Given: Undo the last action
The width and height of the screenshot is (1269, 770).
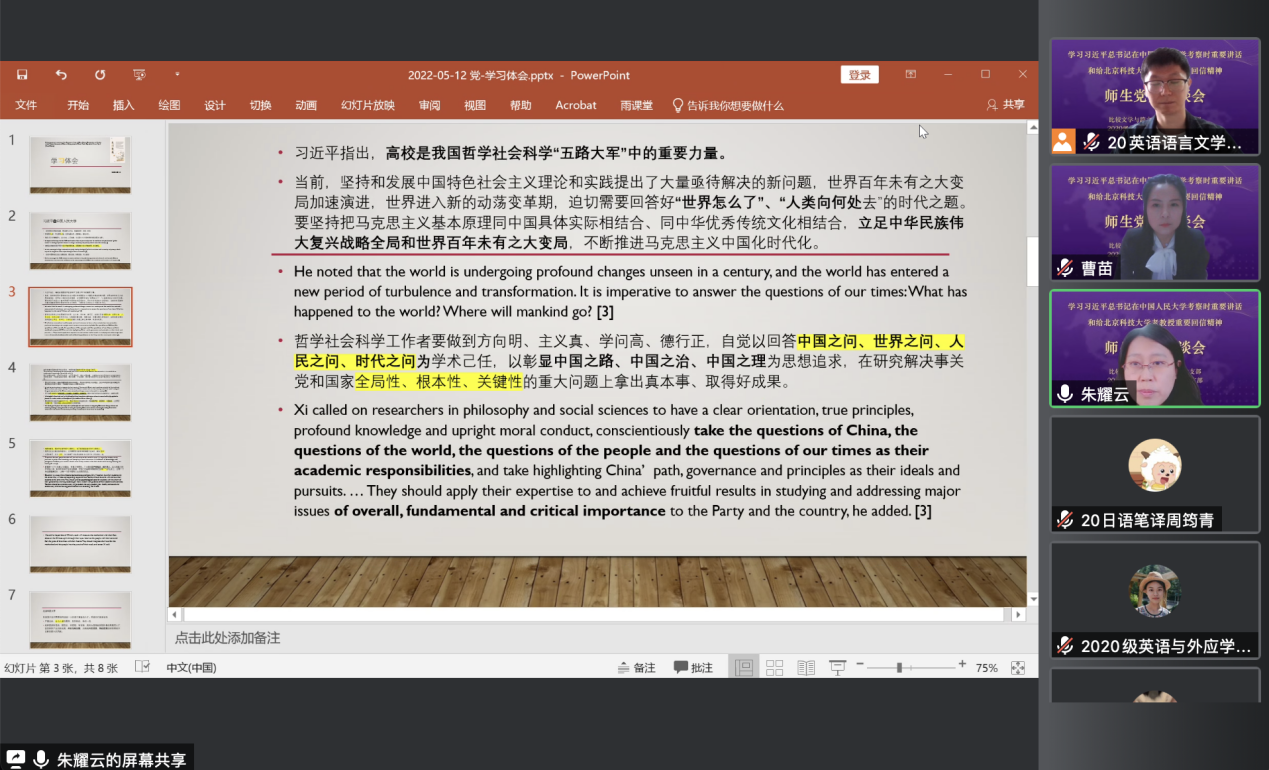Looking at the screenshot, I should [61, 75].
